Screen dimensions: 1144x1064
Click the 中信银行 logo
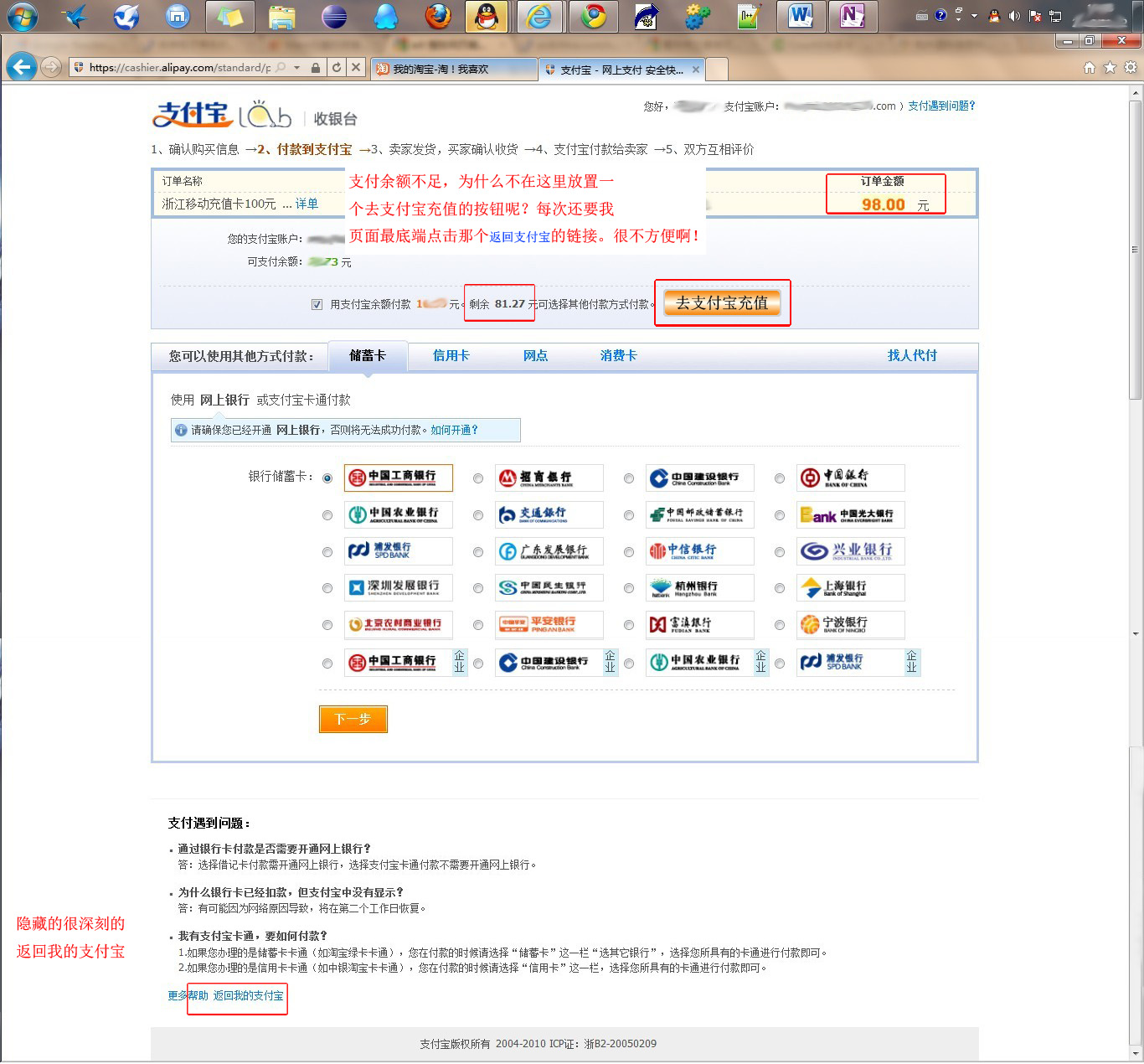tap(700, 551)
